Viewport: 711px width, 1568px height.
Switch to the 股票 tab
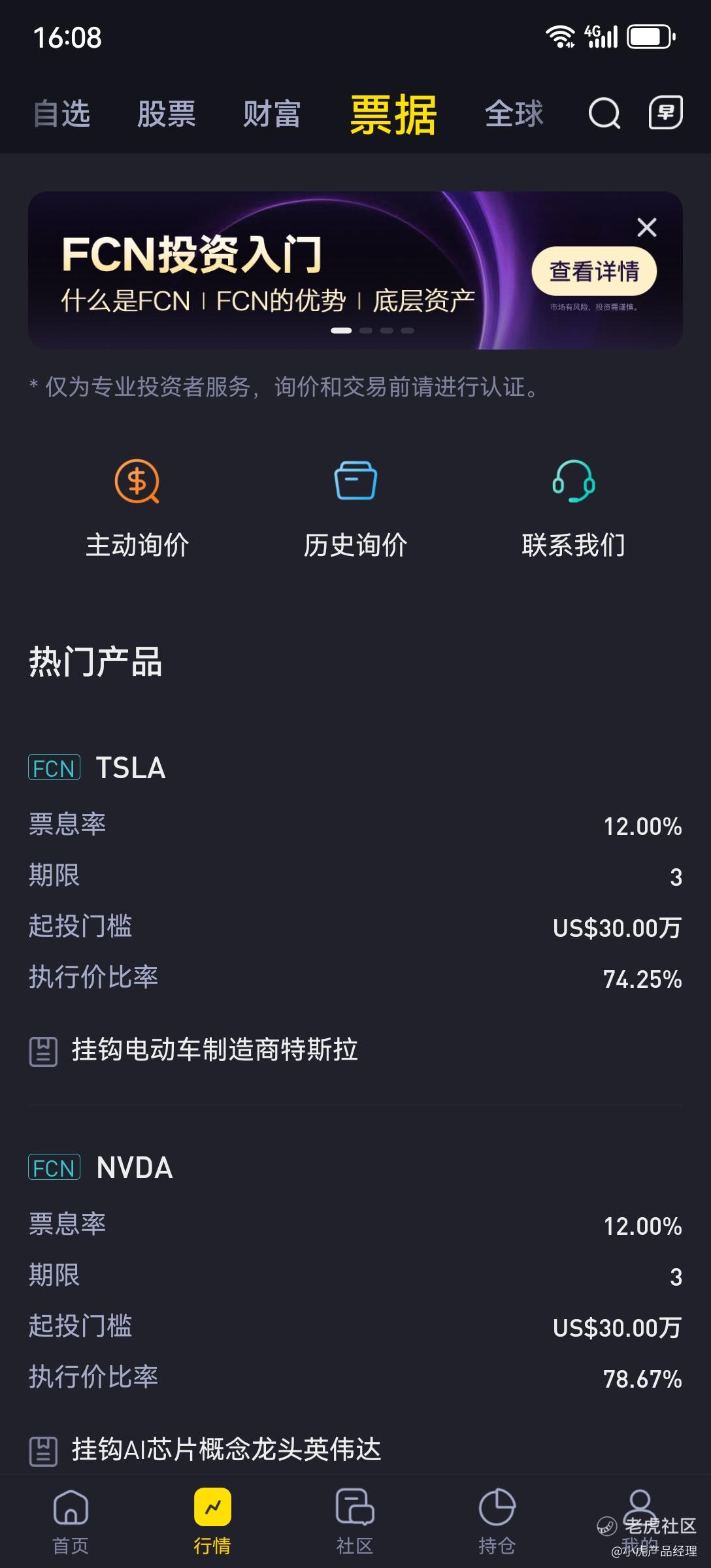(166, 114)
